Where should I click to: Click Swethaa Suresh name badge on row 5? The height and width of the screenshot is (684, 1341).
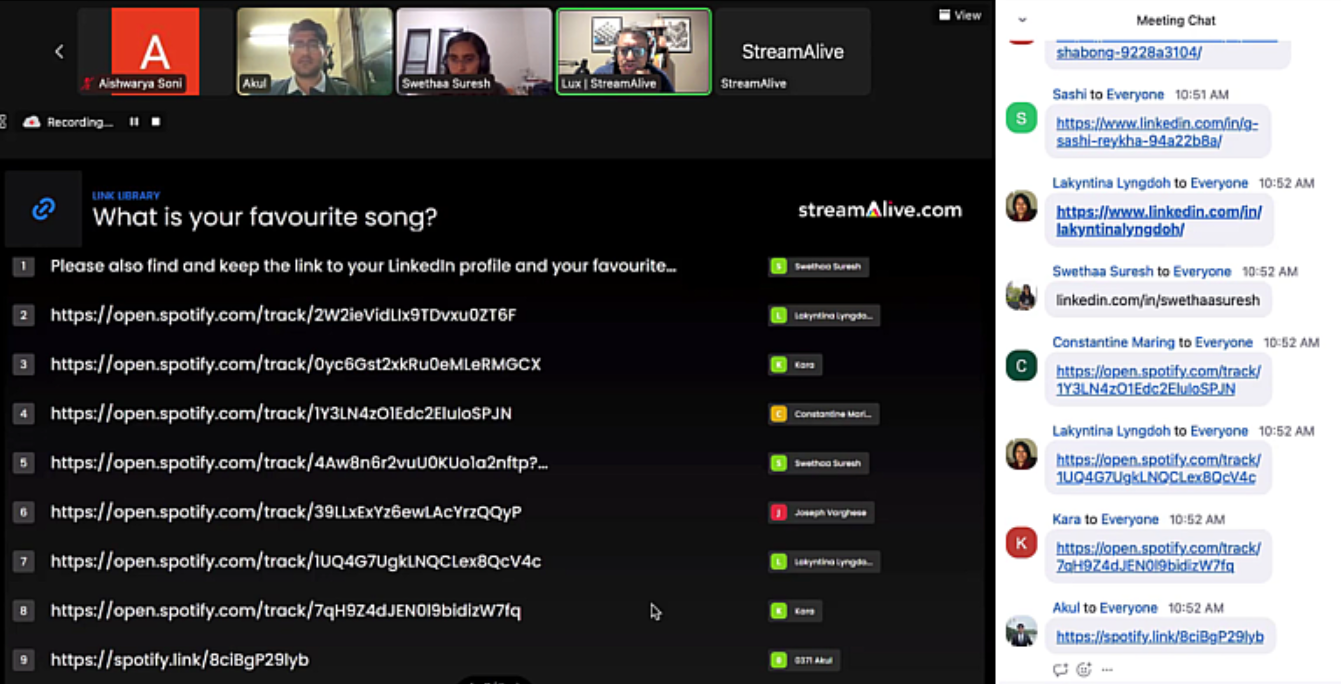[x=818, y=463]
